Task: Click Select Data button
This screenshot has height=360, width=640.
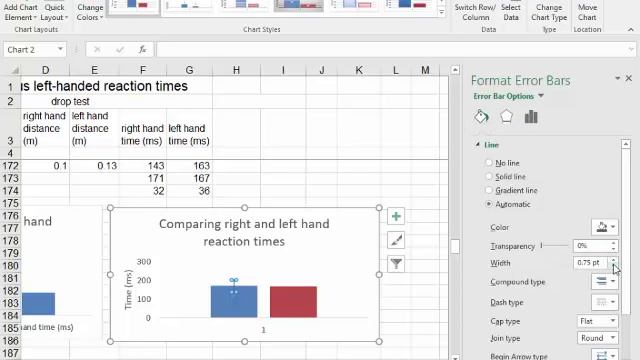Action: [x=511, y=12]
